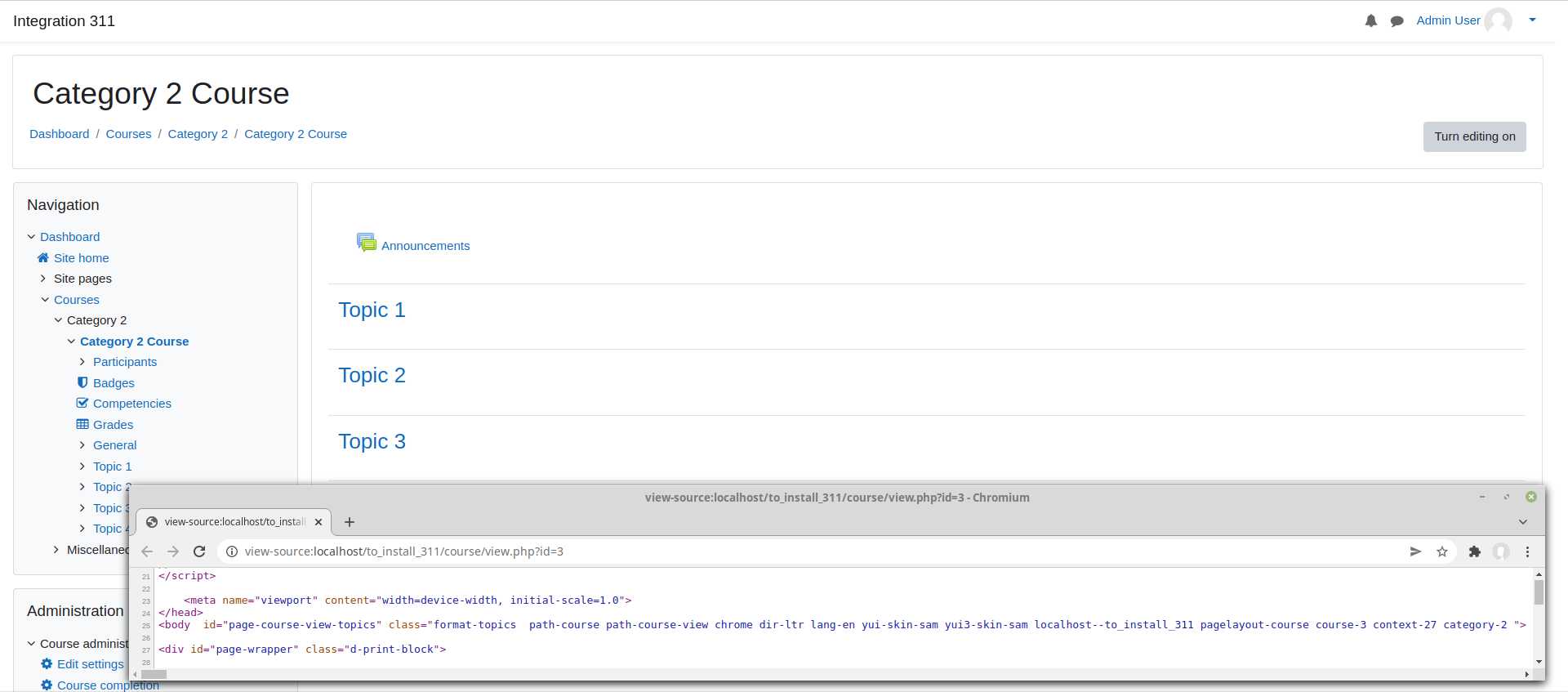Open the Chromium extensions puzzle icon

[1475, 551]
